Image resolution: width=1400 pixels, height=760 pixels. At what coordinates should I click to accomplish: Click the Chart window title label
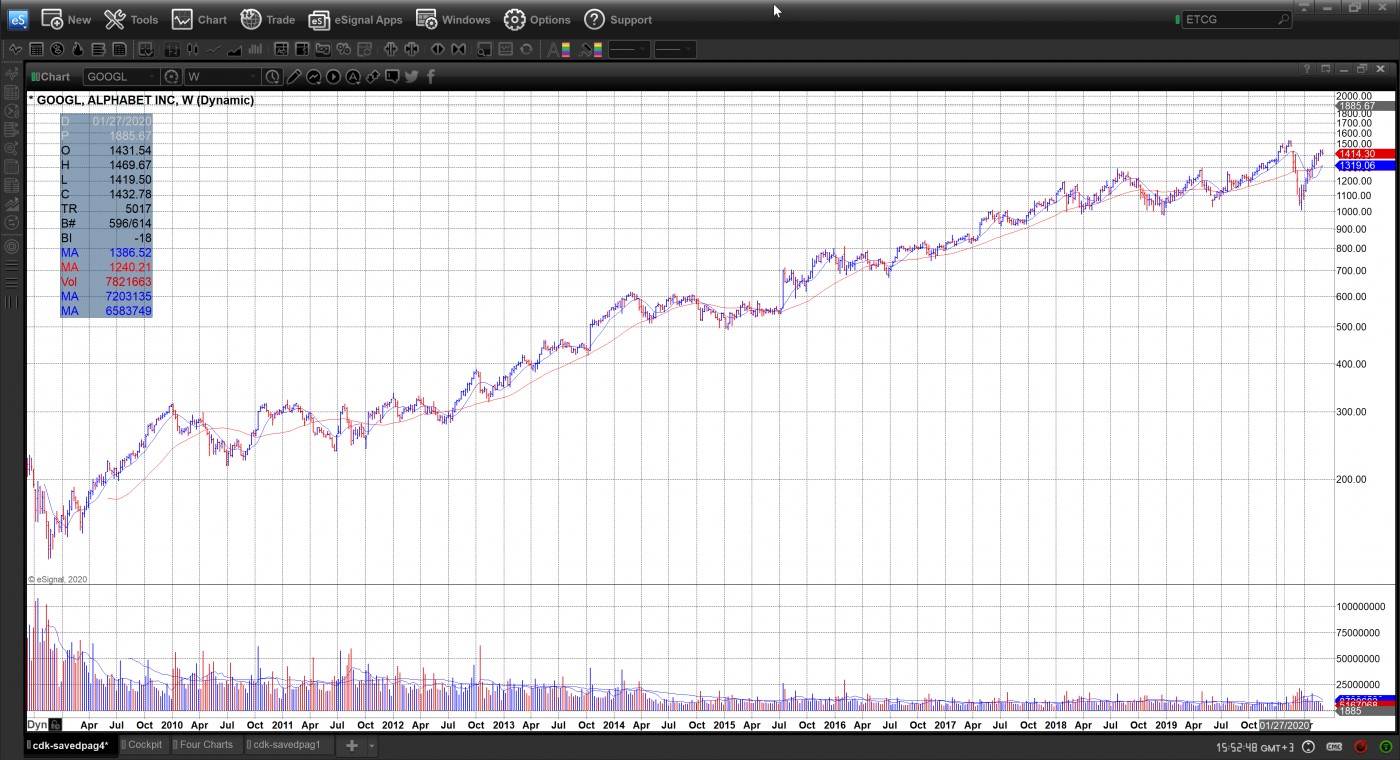pyautogui.click(x=55, y=76)
